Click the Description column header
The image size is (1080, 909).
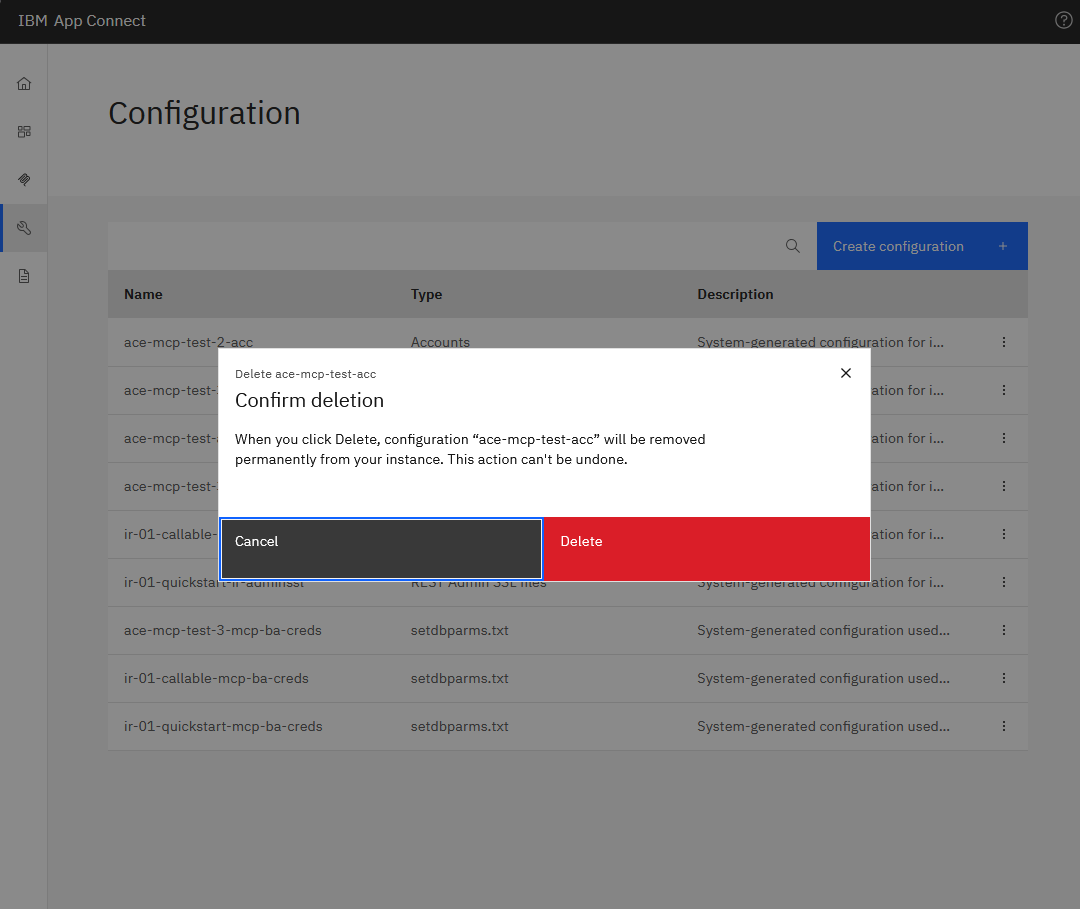[x=735, y=294]
